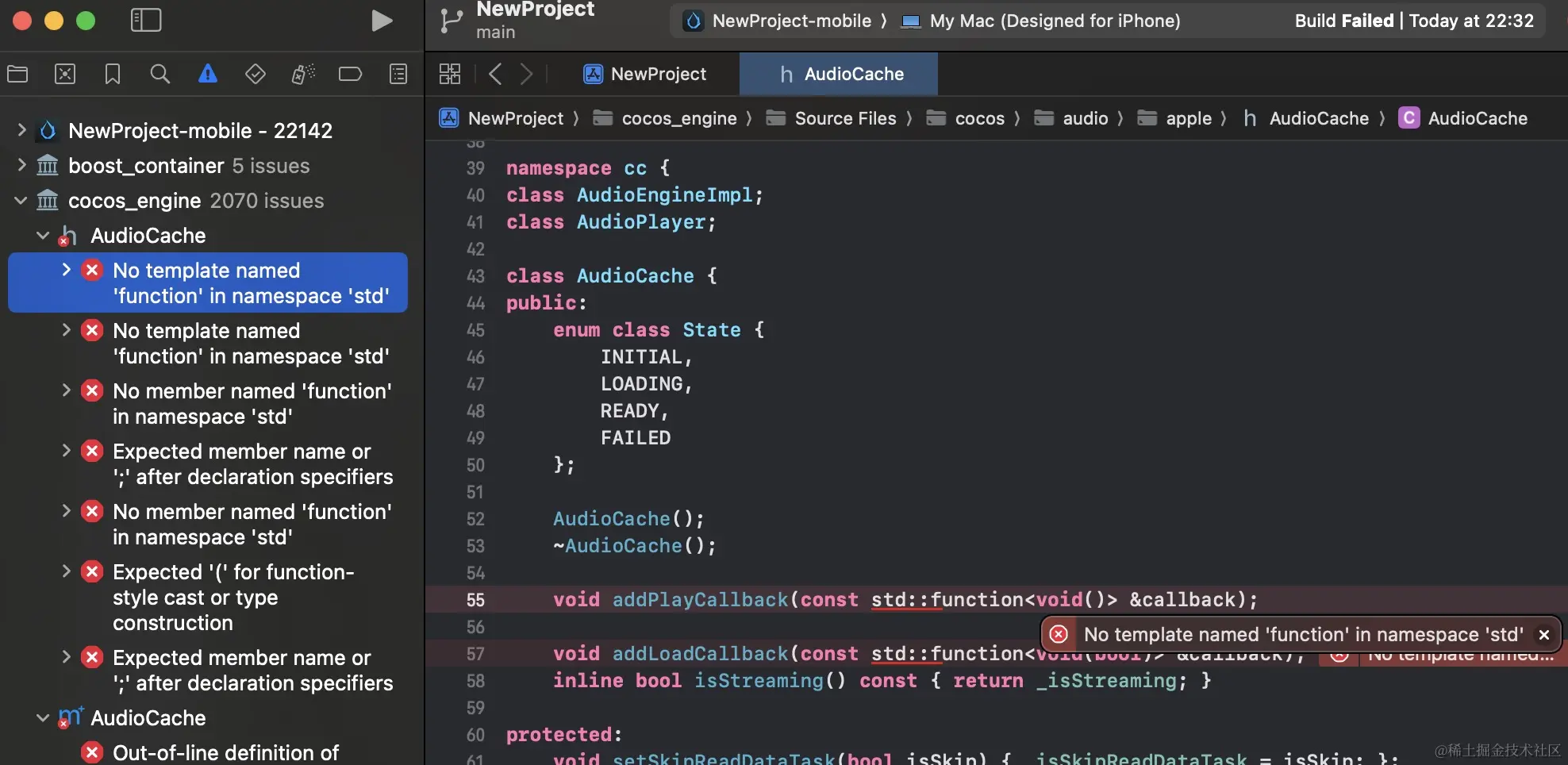Collapse the AudioCache header file issues
The height and width of the screenshot is (765, 1568).
tap(43, 236)
